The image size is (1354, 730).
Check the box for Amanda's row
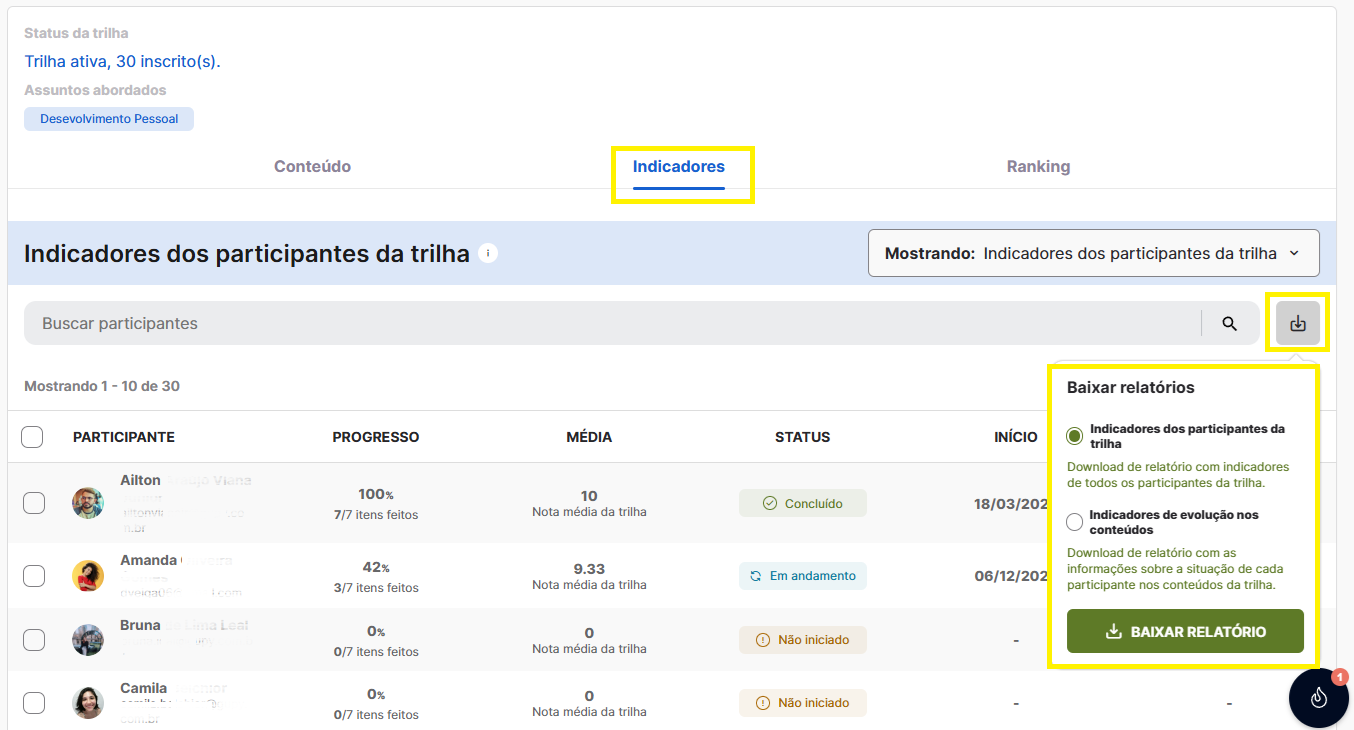point(34,576)
